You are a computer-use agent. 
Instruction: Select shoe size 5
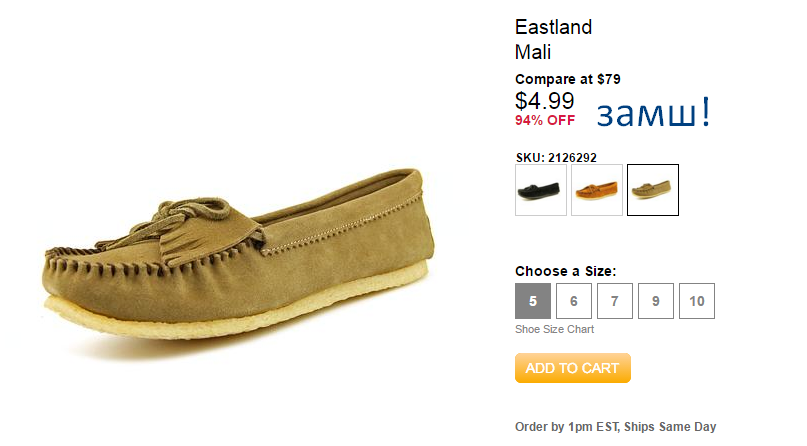click(533, 301)
